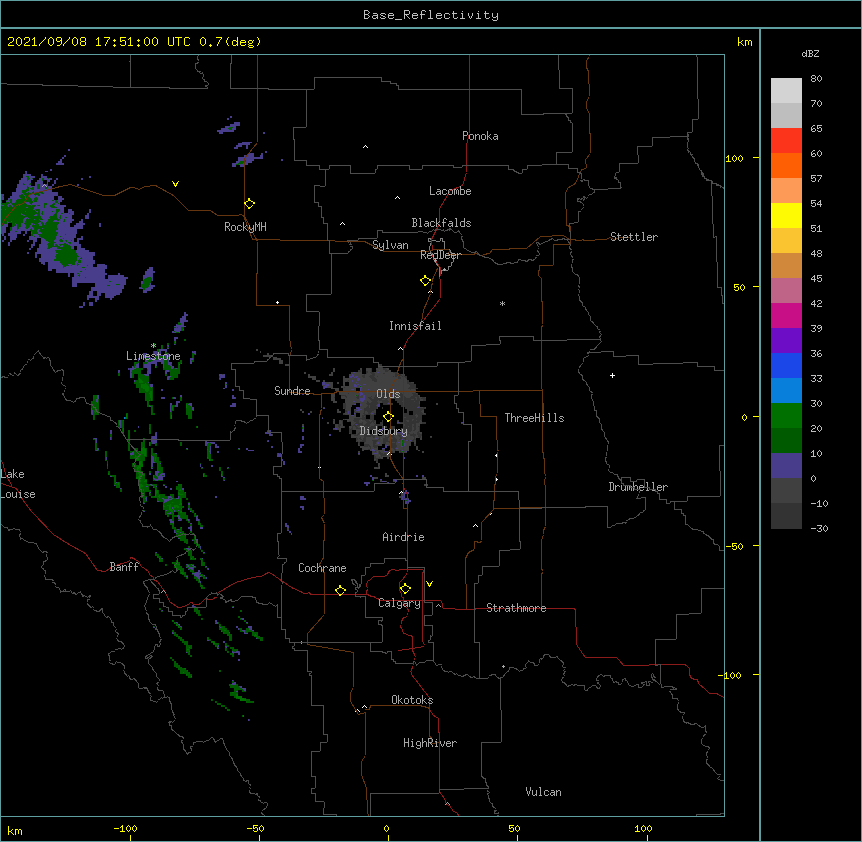Click the dBZ legend heading
Viewport: 862px width, 842px height.
(x=810, y=54)
